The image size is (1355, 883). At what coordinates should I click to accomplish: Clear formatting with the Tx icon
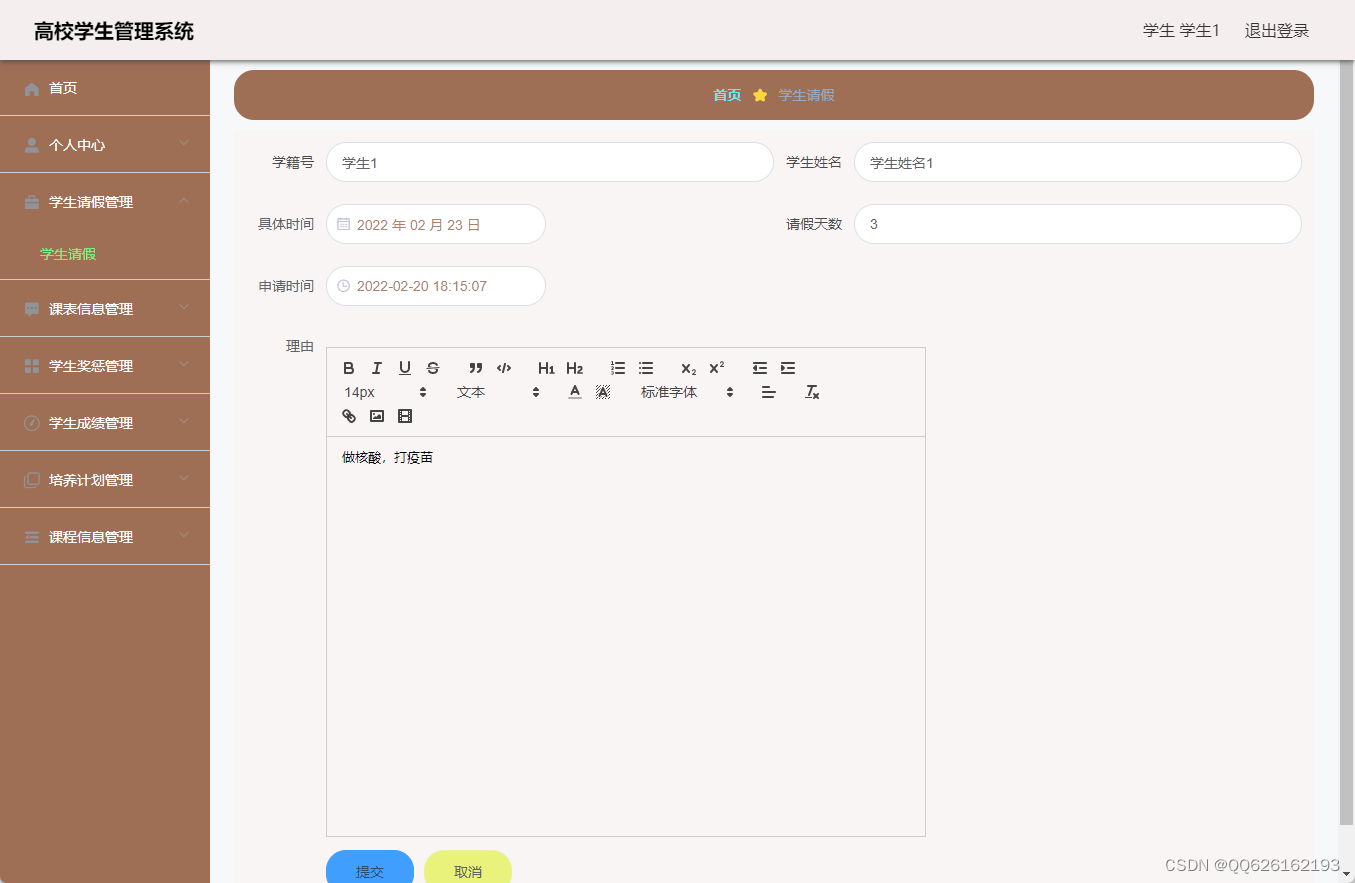(812, 392)
